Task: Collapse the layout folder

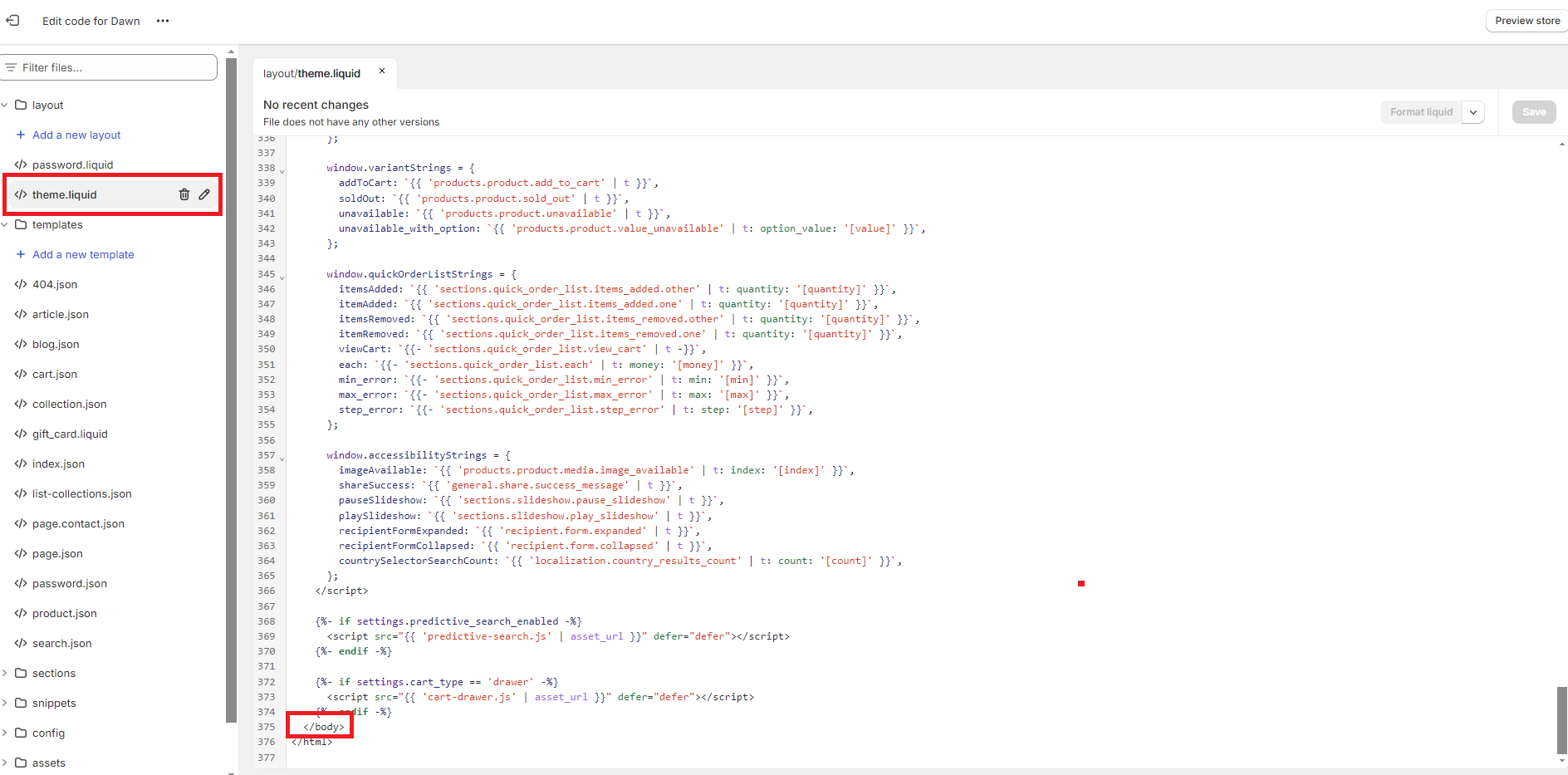Action: [x=5, y=105]
